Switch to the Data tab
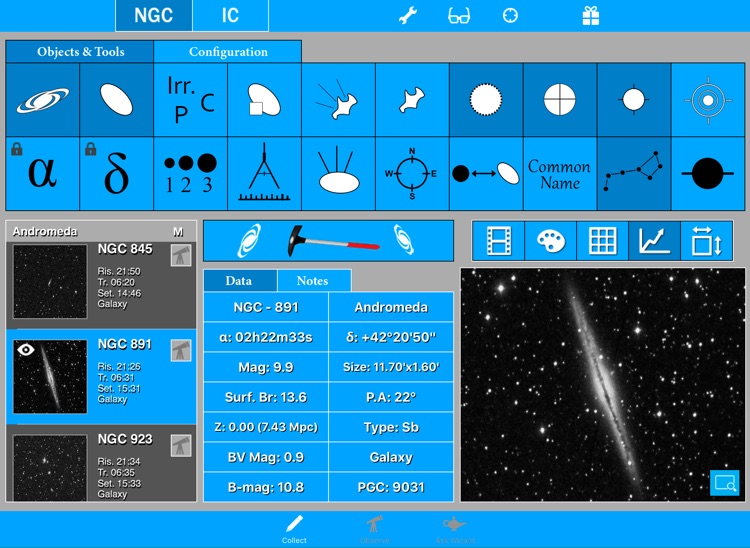Image resolution: width=750 pixels, height=548 pixels. pyautogui.click(x=240, y=281)
